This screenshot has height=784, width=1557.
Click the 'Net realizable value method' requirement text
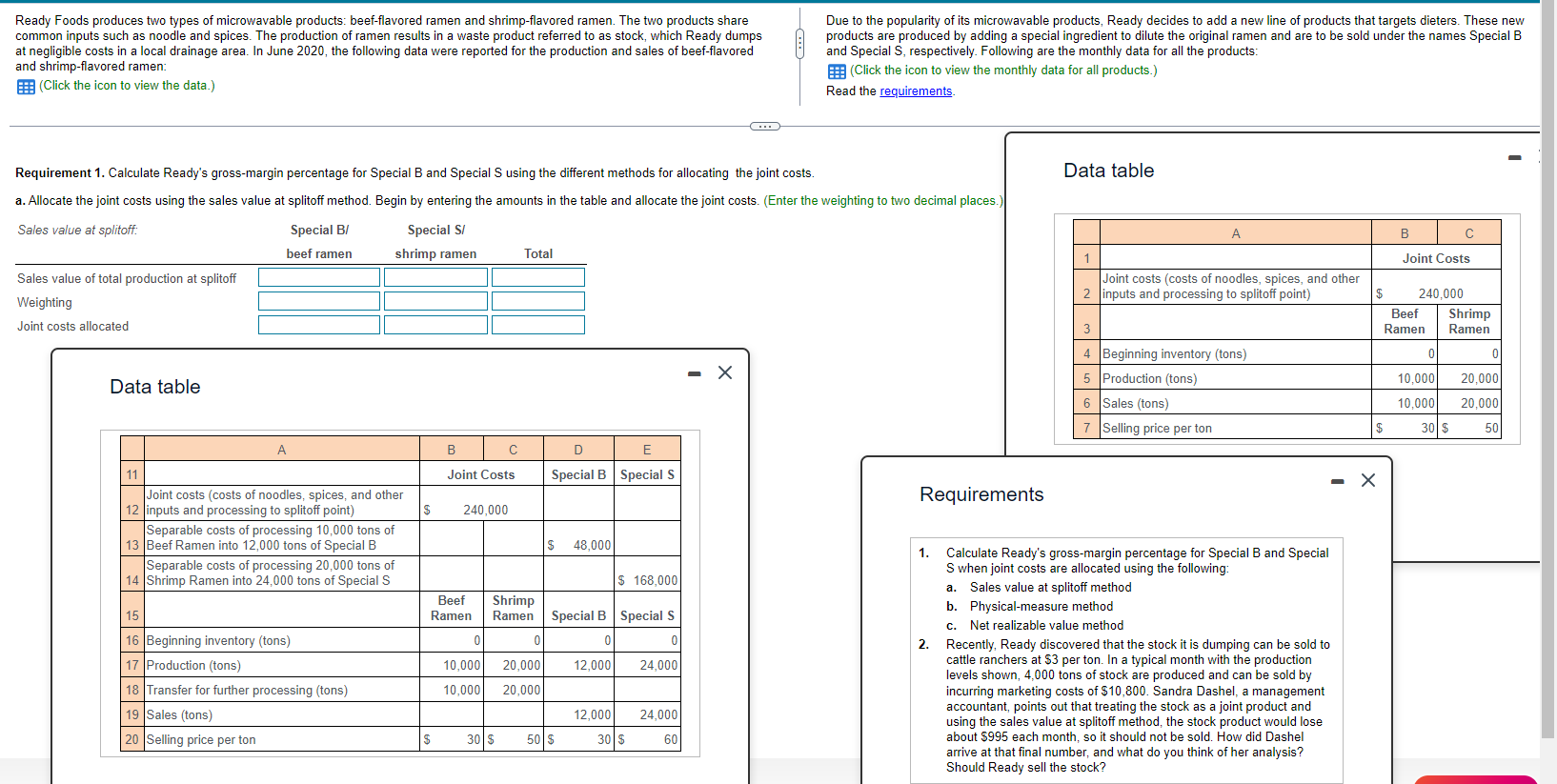pyautogui.click(x=1046, y=626)
